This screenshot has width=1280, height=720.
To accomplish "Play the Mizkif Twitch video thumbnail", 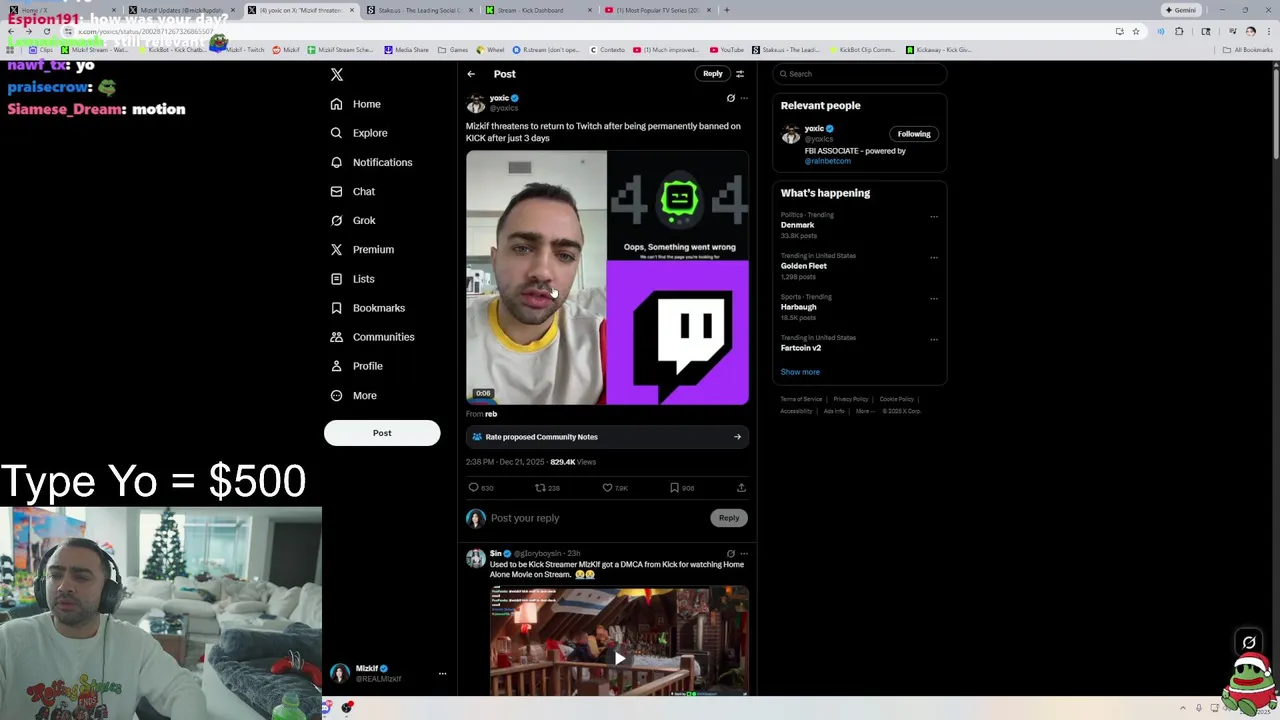I will coord(607,278).
